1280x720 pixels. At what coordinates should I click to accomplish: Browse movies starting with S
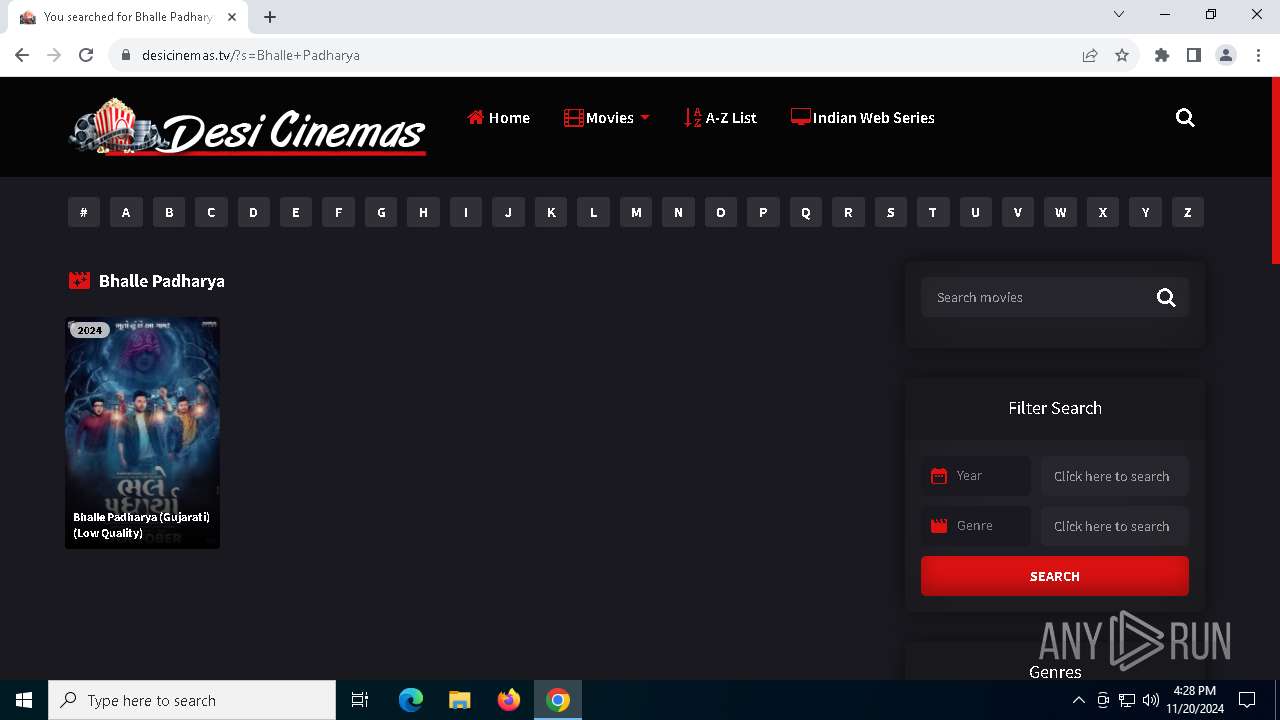pos(891,212)
